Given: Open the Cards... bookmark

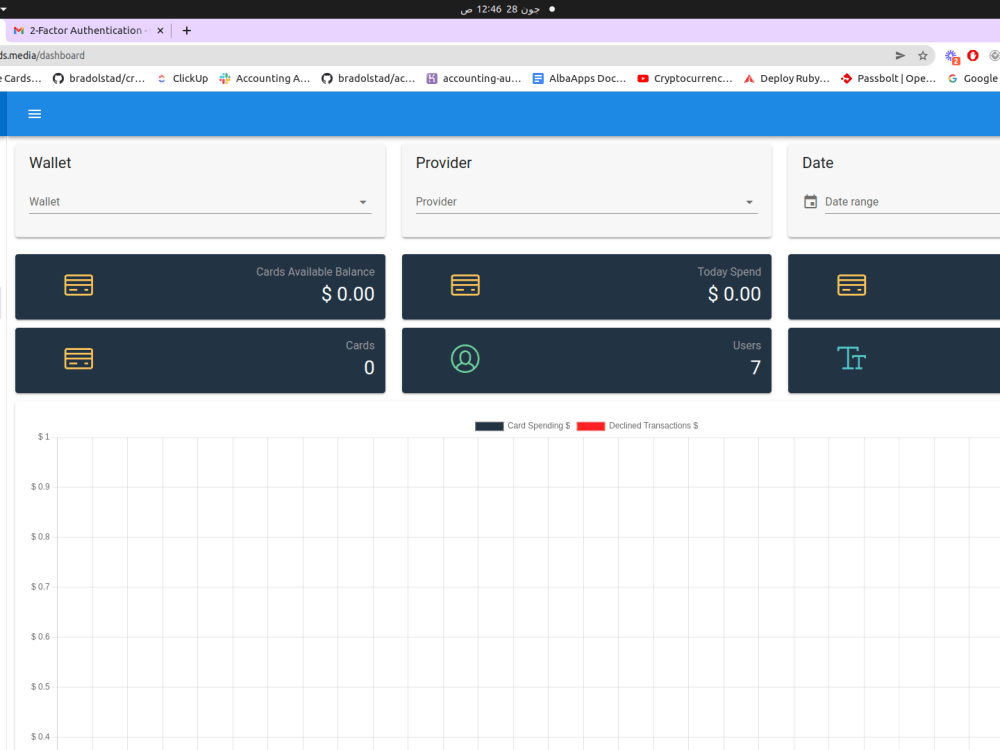Looking at the screenshot, I should (x=21, y=78).
